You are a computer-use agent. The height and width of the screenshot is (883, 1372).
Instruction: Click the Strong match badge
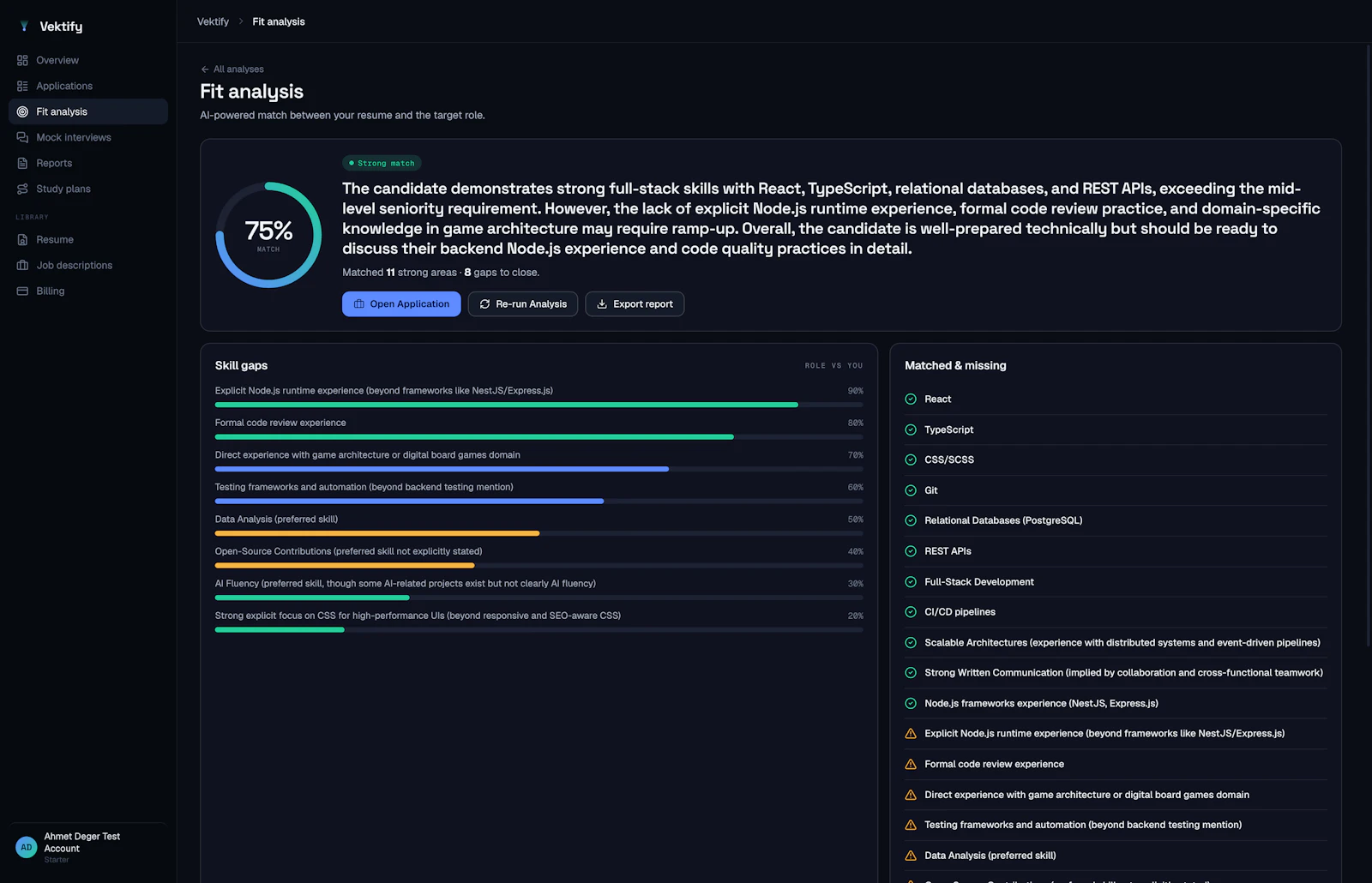[x=382, y=163]
